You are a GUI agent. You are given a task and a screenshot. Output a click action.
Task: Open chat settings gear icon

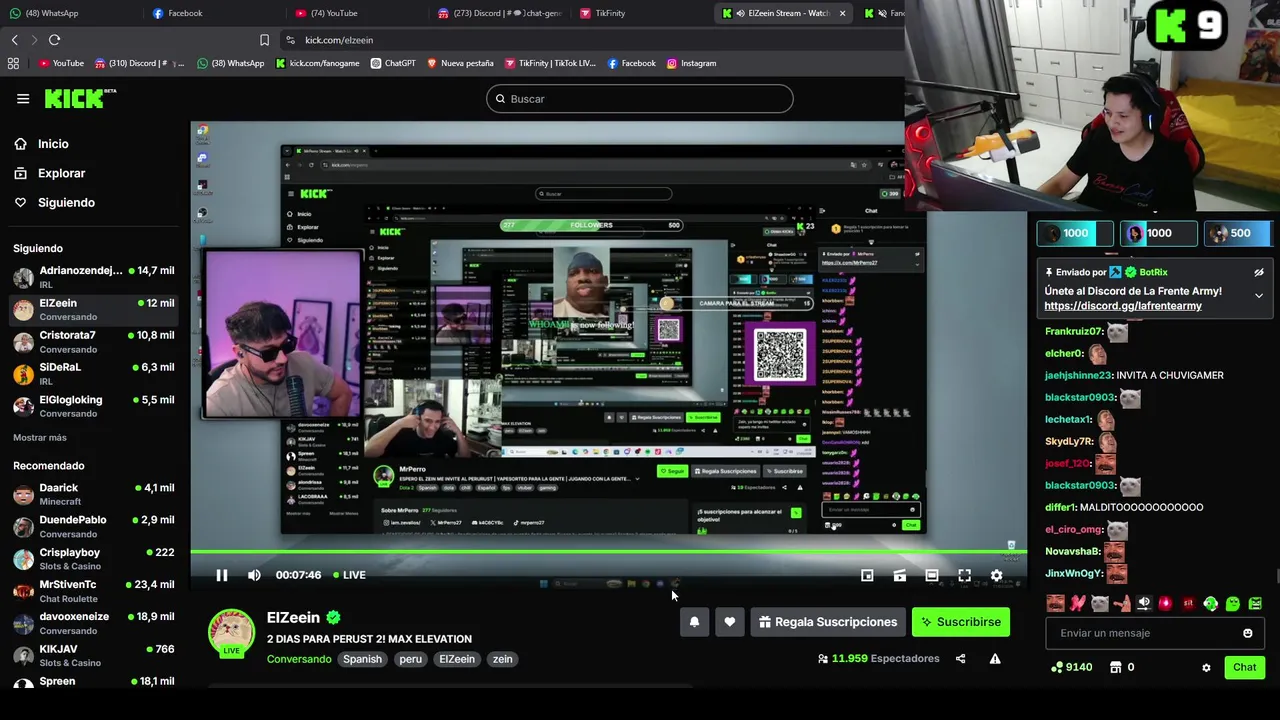click(1206, 668)
